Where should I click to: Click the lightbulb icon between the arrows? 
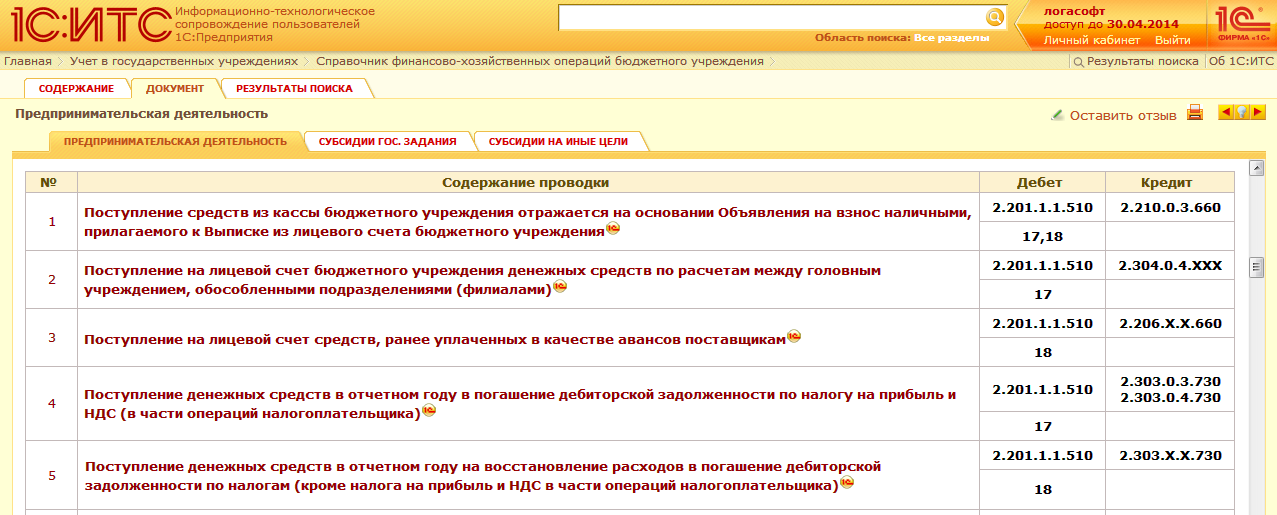click(x=1242, y=113)
